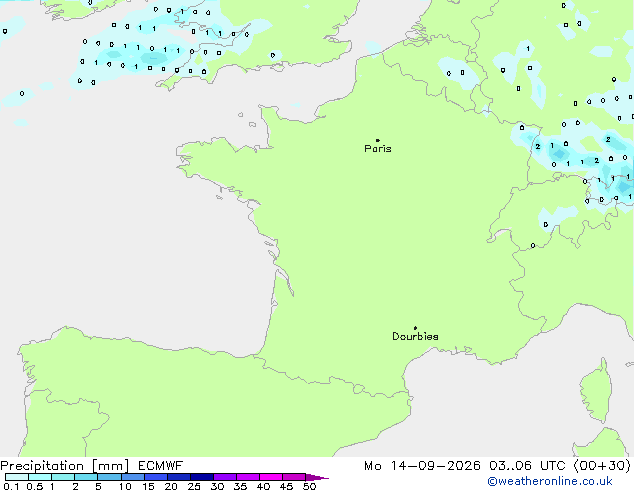Click the medium blue 10 legend swatch
Image resolution: width=634 pixels, height=490 pixels.
[133, 477]
